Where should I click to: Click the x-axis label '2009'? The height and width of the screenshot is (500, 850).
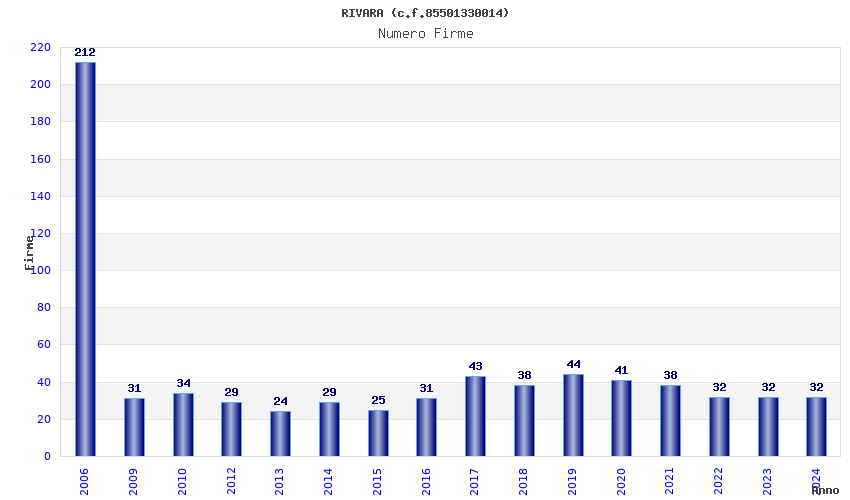pyautogui.click(x=133, y=482)
